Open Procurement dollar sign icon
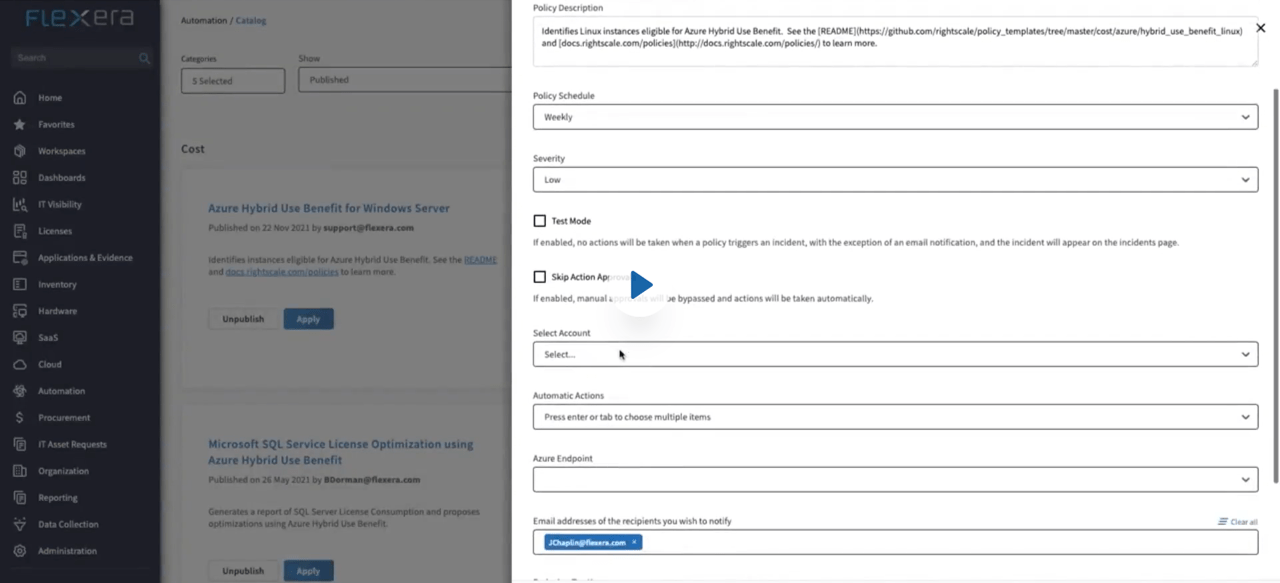1280x583 pixels. coord(20,418)
